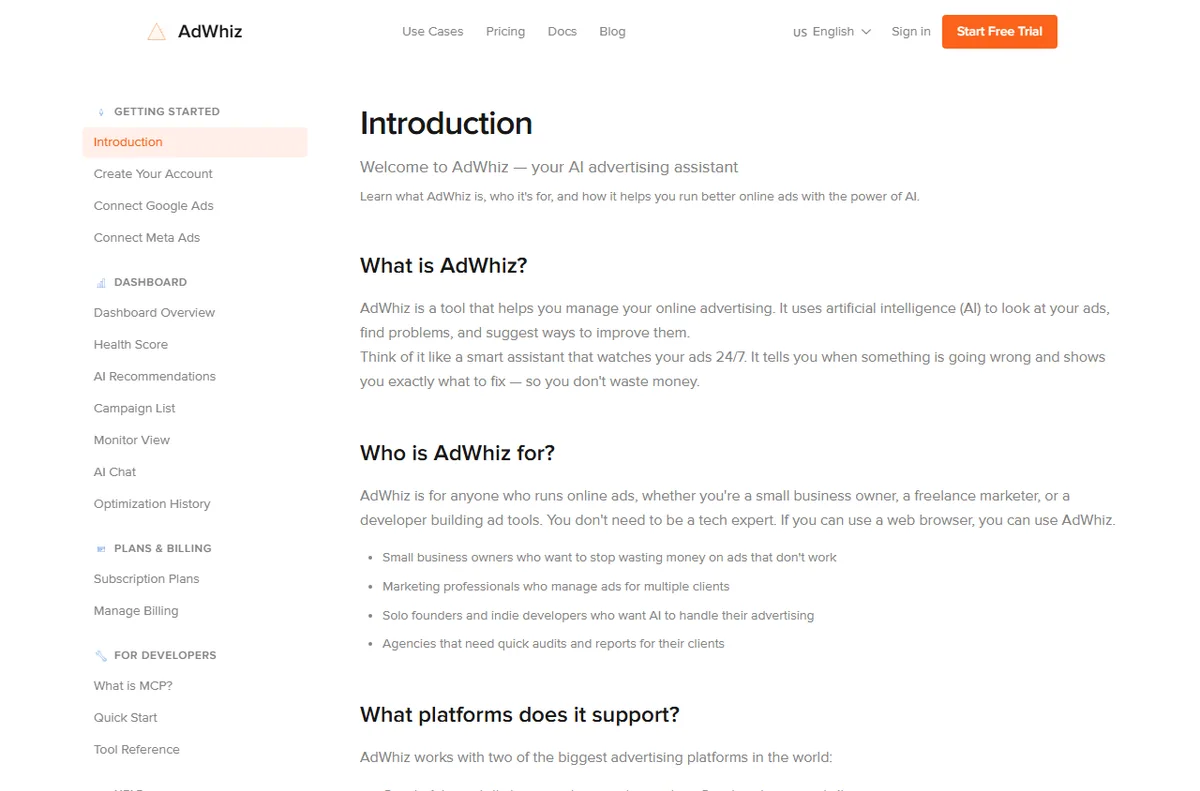Image resolution: width=1200 pixels, height=791 pixels.
Task: Click the Plans & Billing section icon
Action: click(x=101, y=549)
